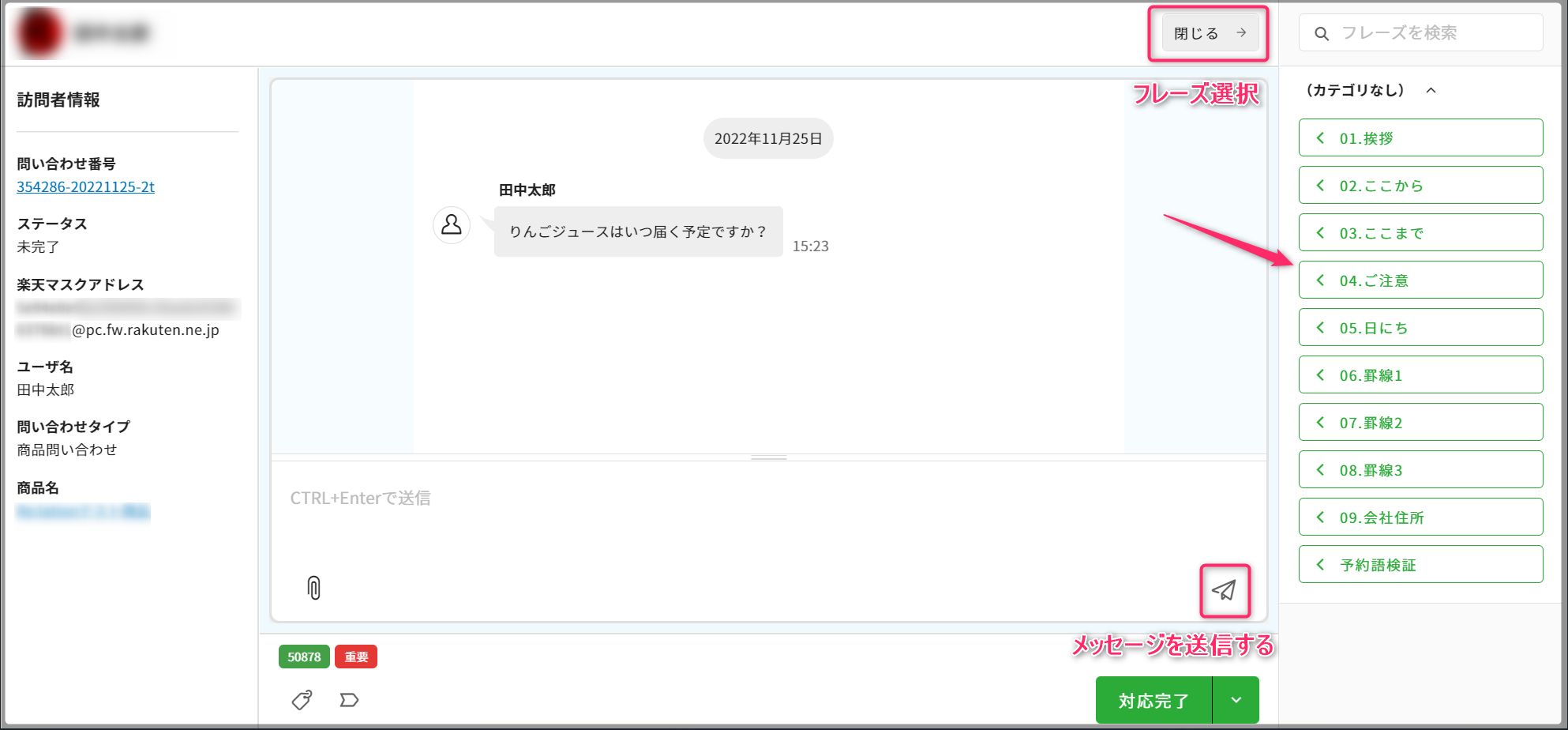Open the dropdown arrow beside 対応完了

1236,700
